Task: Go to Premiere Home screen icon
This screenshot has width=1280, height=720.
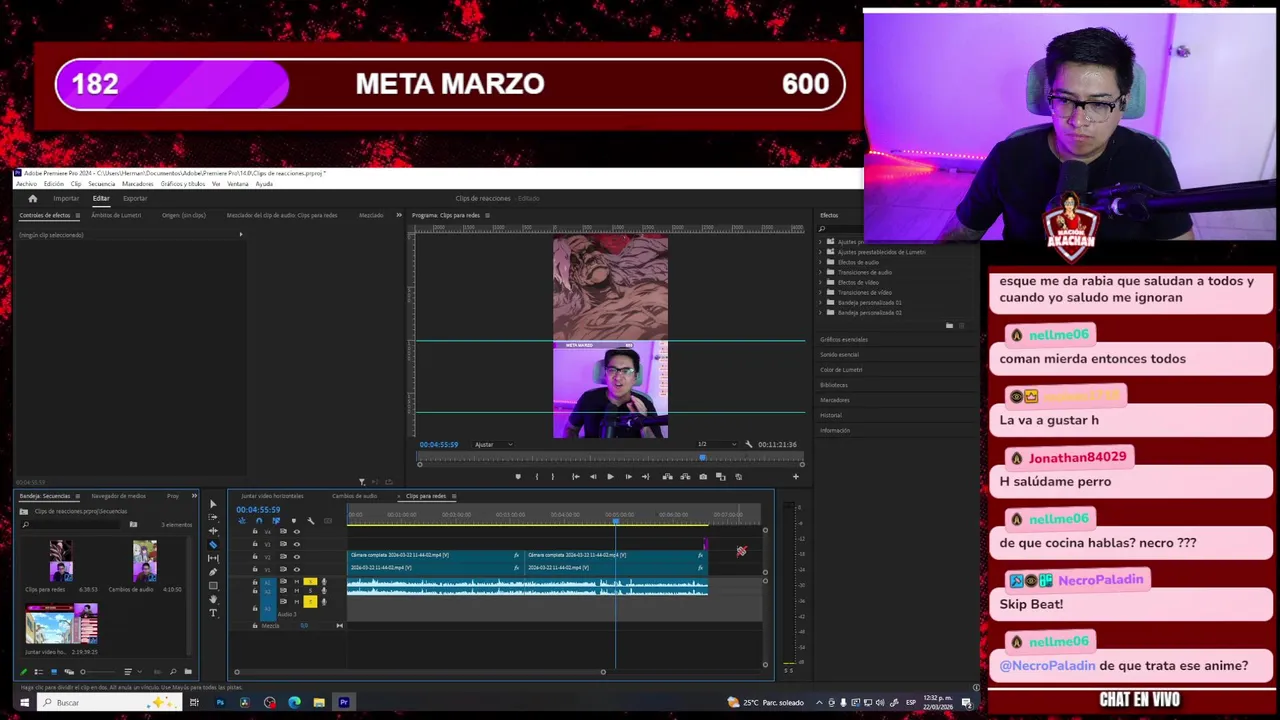Action: [32, 198]
